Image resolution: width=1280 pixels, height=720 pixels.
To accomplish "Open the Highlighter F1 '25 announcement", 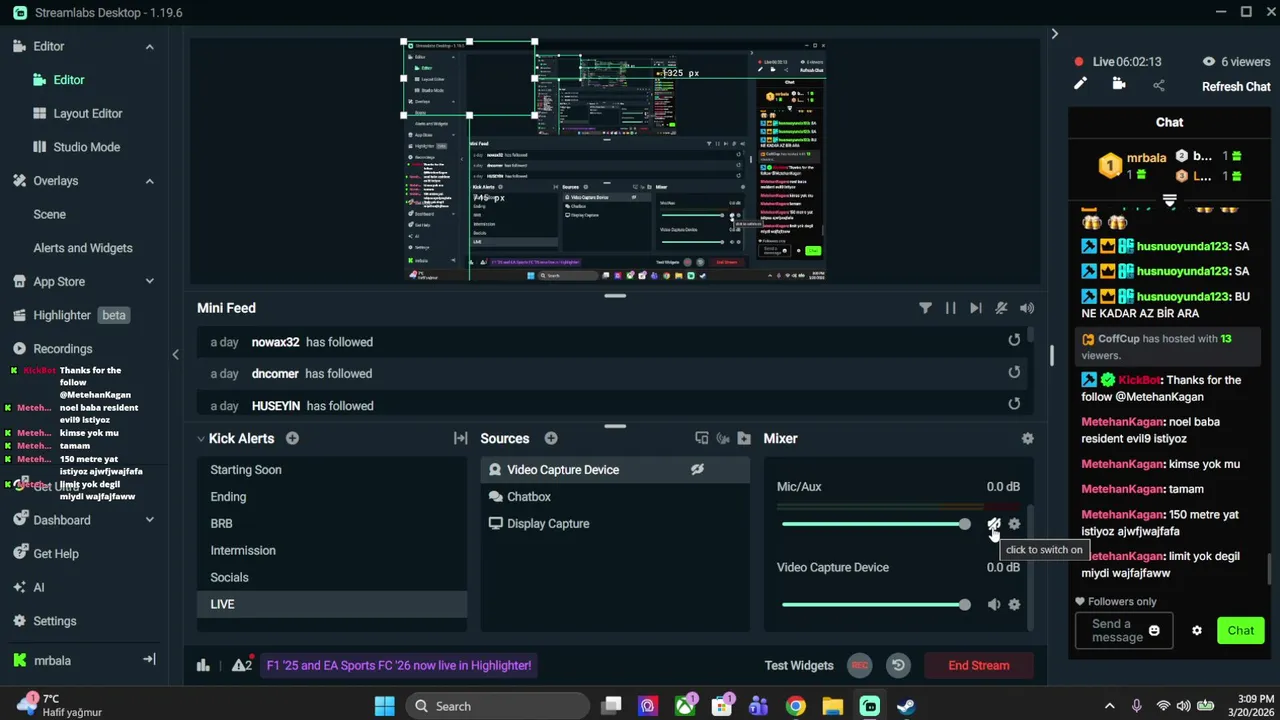I will tap(399, 665).
